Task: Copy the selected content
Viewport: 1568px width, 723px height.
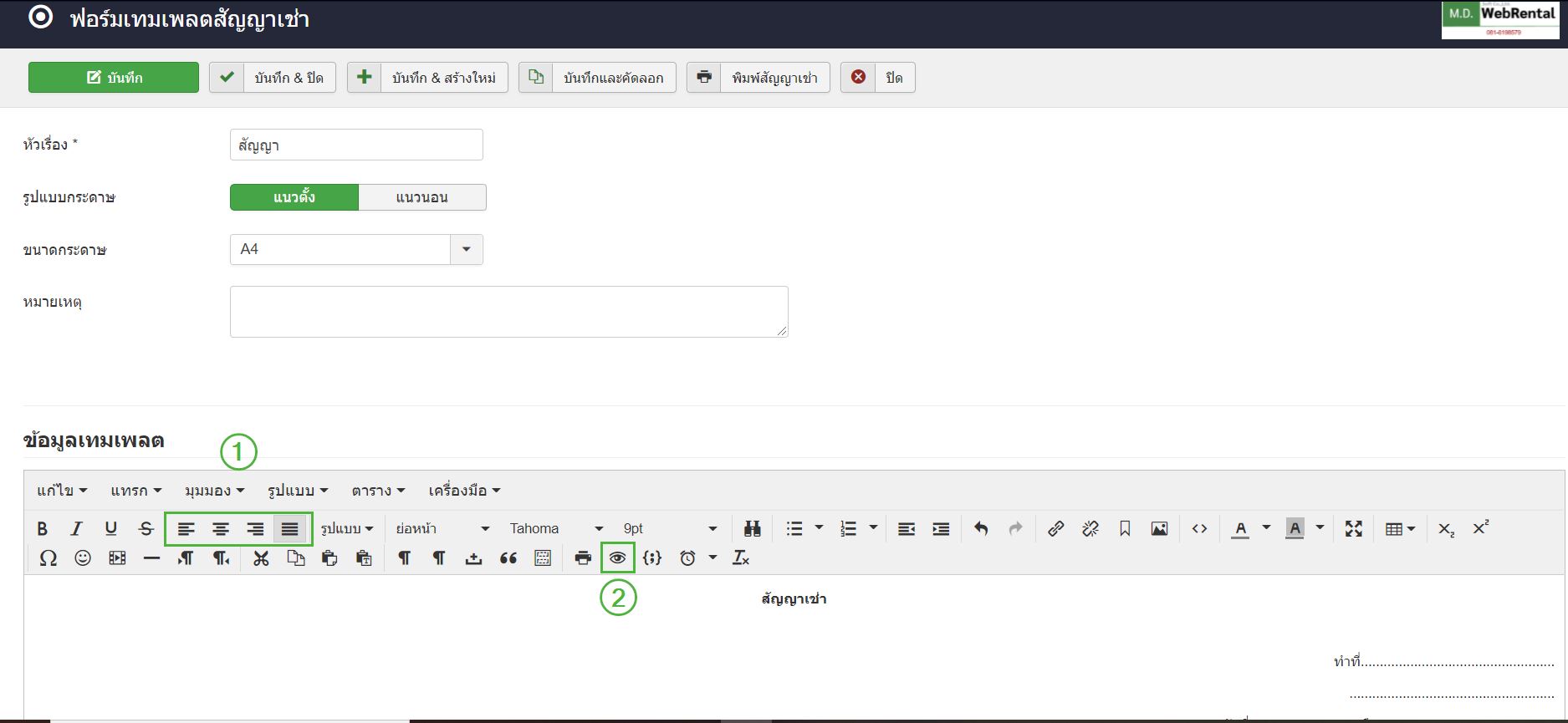Action: tap(295, 558)
